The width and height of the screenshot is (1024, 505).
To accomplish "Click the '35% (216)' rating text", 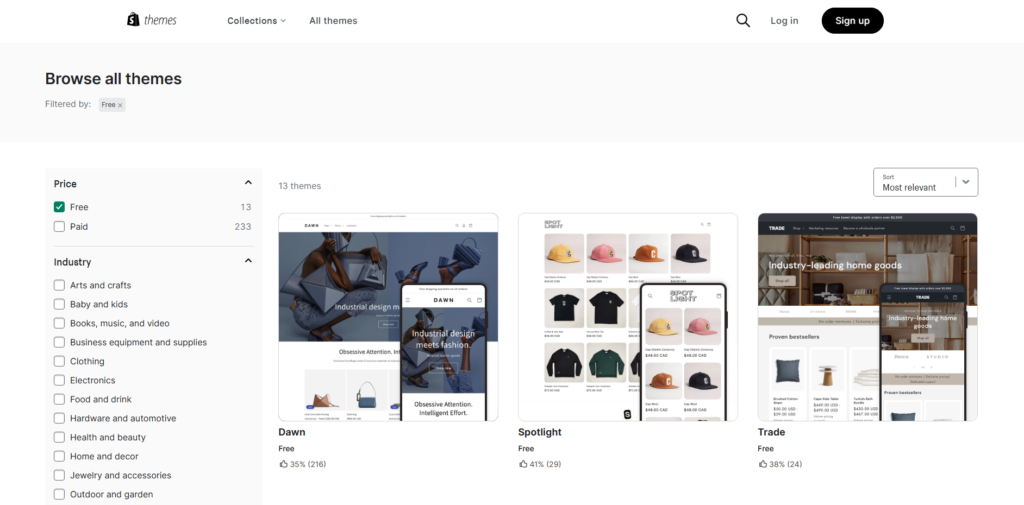I will (x=308, y=464).
